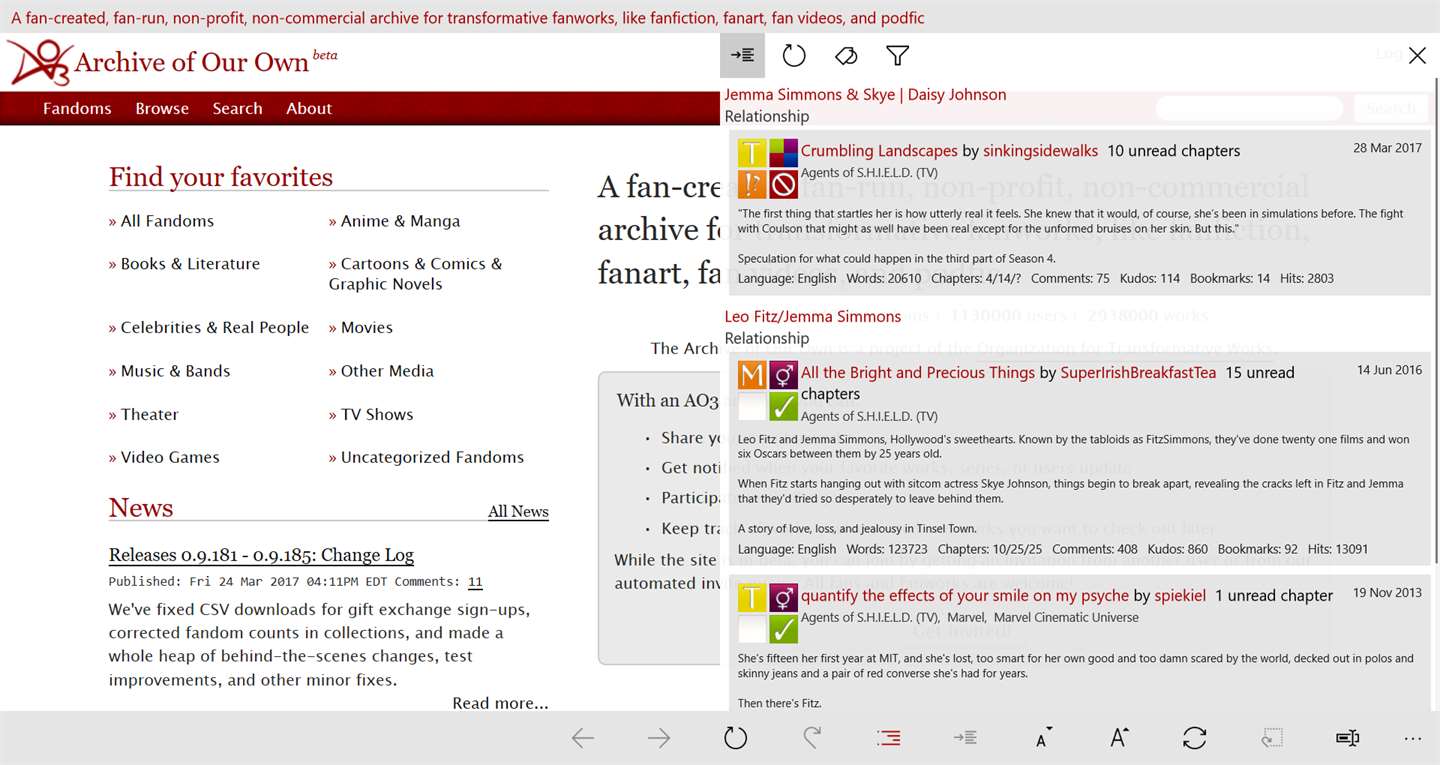Select Jemma Simmons & Skye | Daisy Johnson tag

click(x=865, y=95)
